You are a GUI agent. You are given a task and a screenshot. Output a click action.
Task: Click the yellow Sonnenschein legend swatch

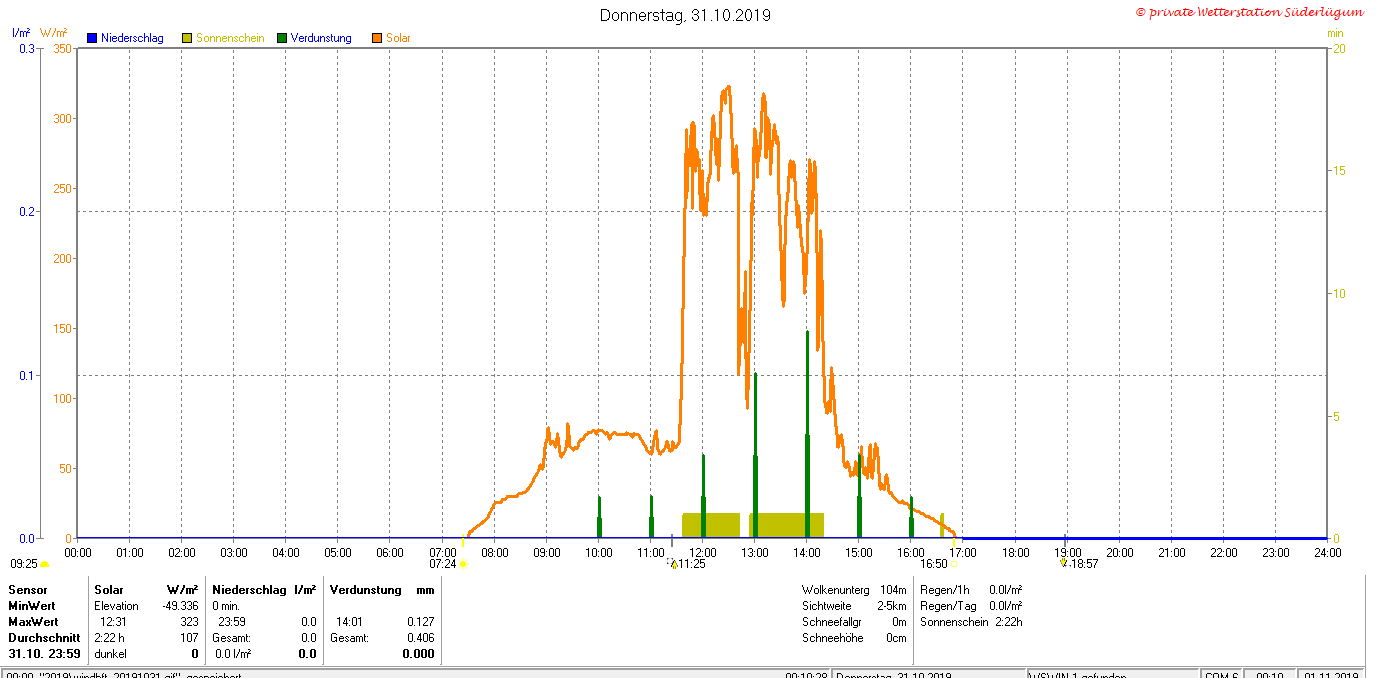coord(187,38)
